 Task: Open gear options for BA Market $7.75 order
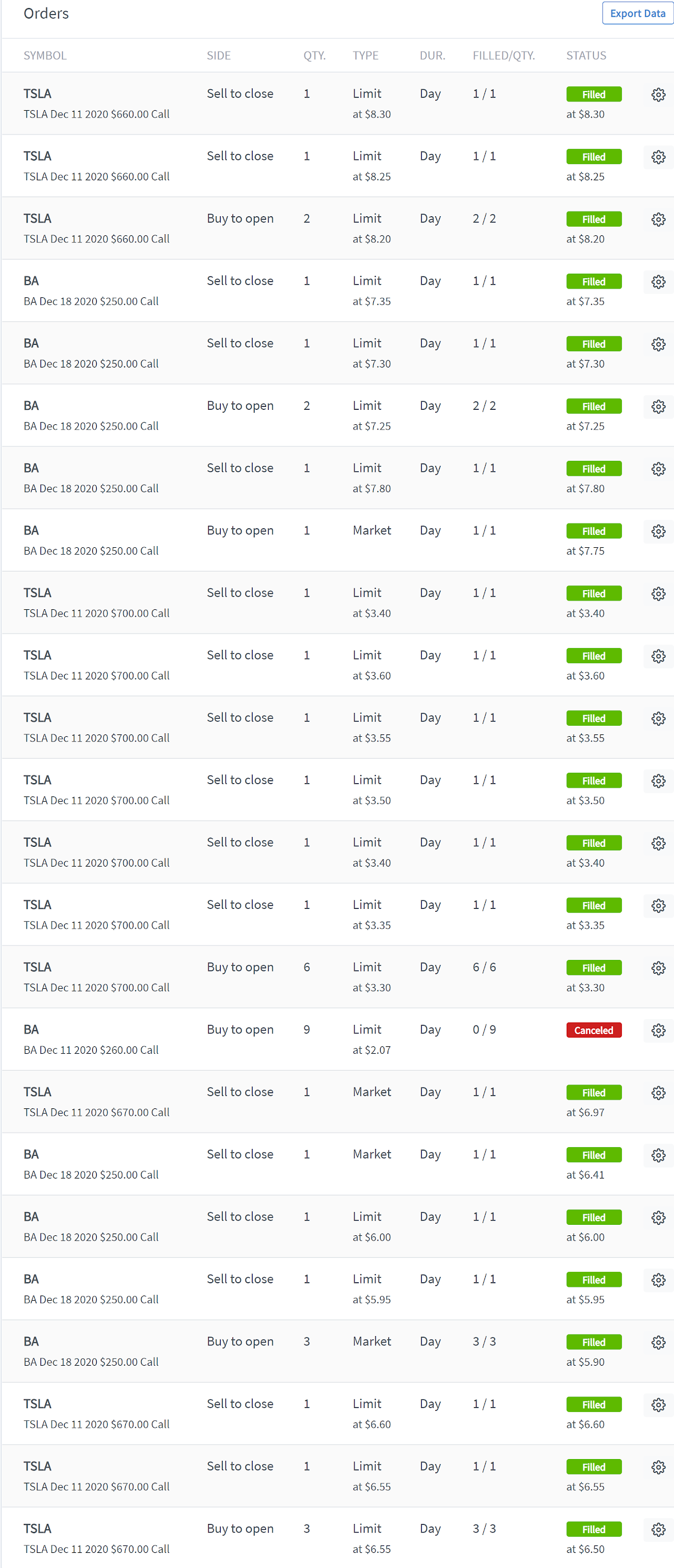658,531
